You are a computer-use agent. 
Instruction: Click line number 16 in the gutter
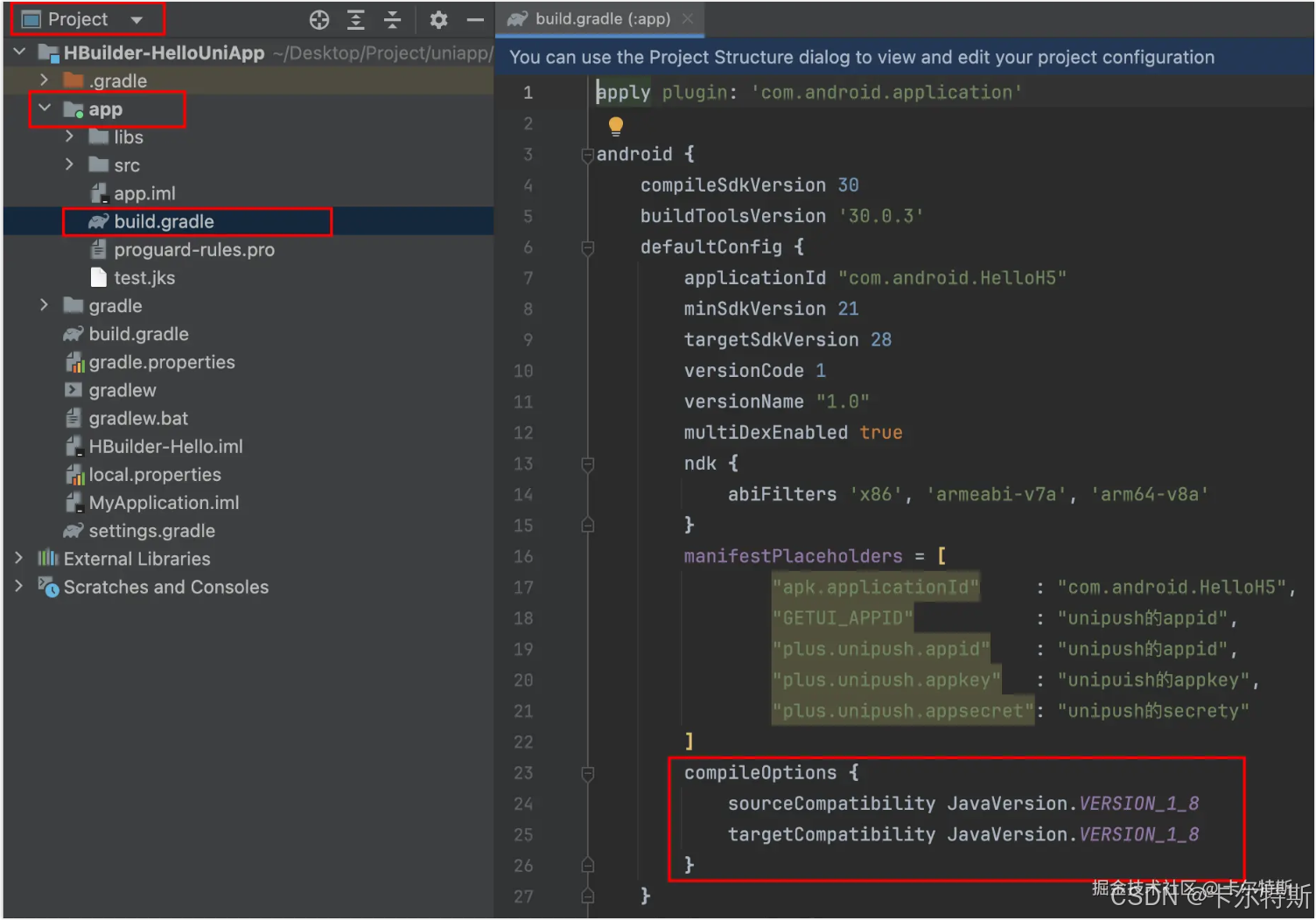(523, 556)
